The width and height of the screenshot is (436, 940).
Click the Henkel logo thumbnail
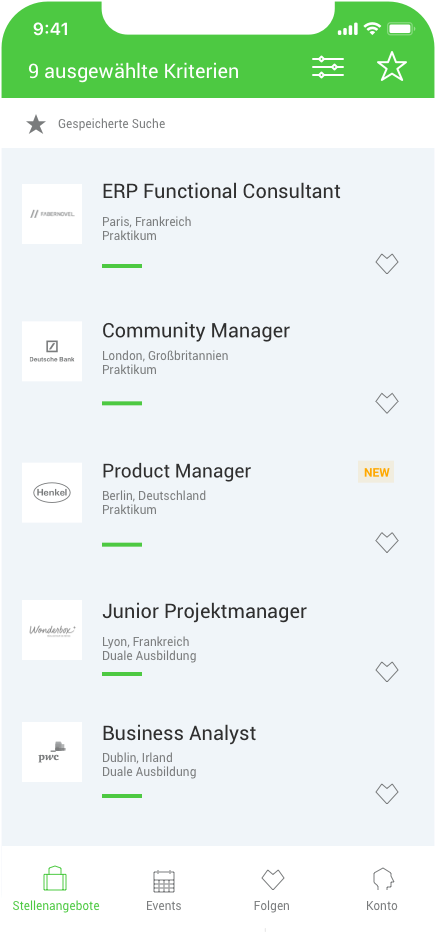(52, 493)
